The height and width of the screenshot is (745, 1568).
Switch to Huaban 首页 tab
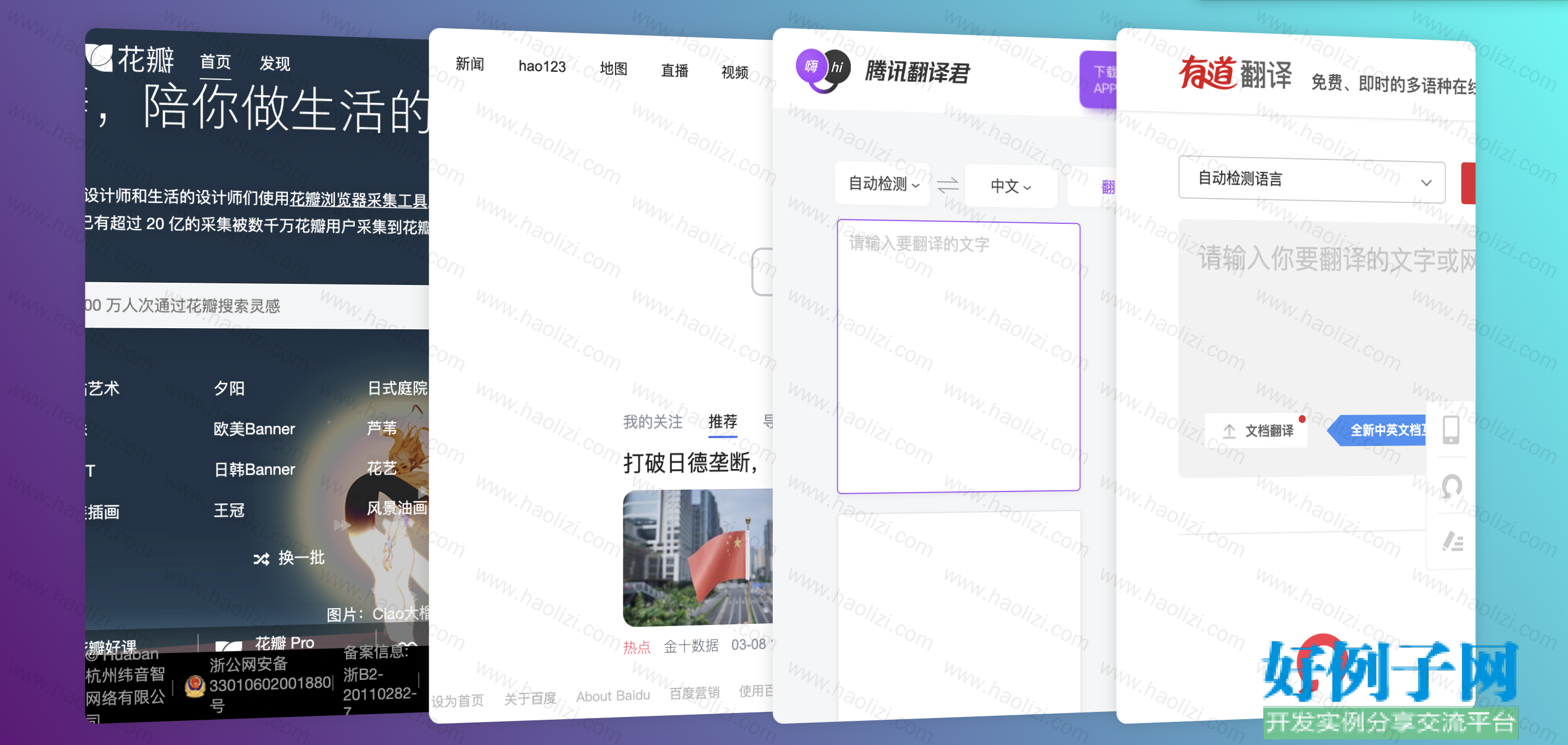[216, 62]
